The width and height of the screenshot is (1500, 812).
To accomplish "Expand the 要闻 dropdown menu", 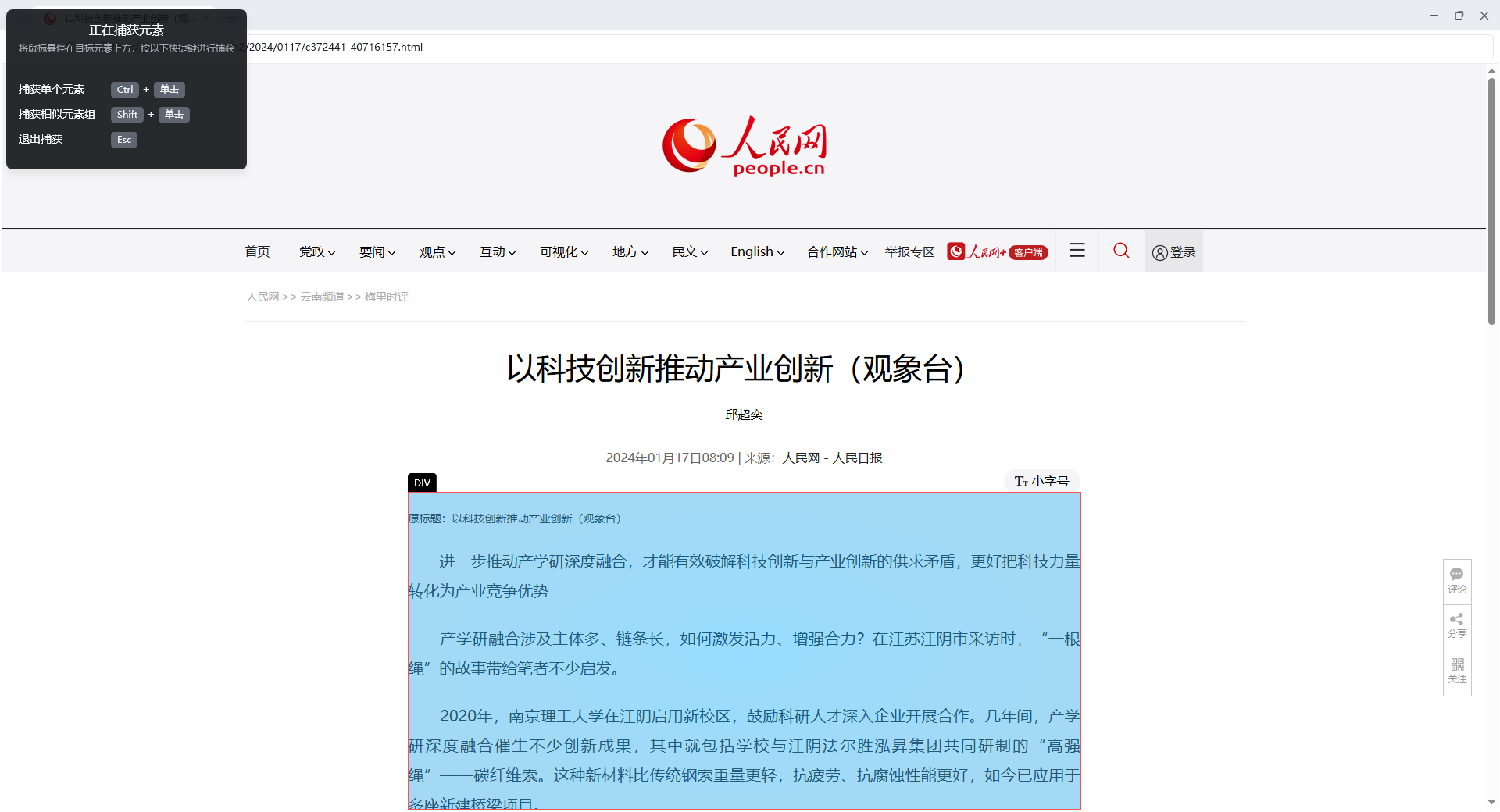I will 377,251.
